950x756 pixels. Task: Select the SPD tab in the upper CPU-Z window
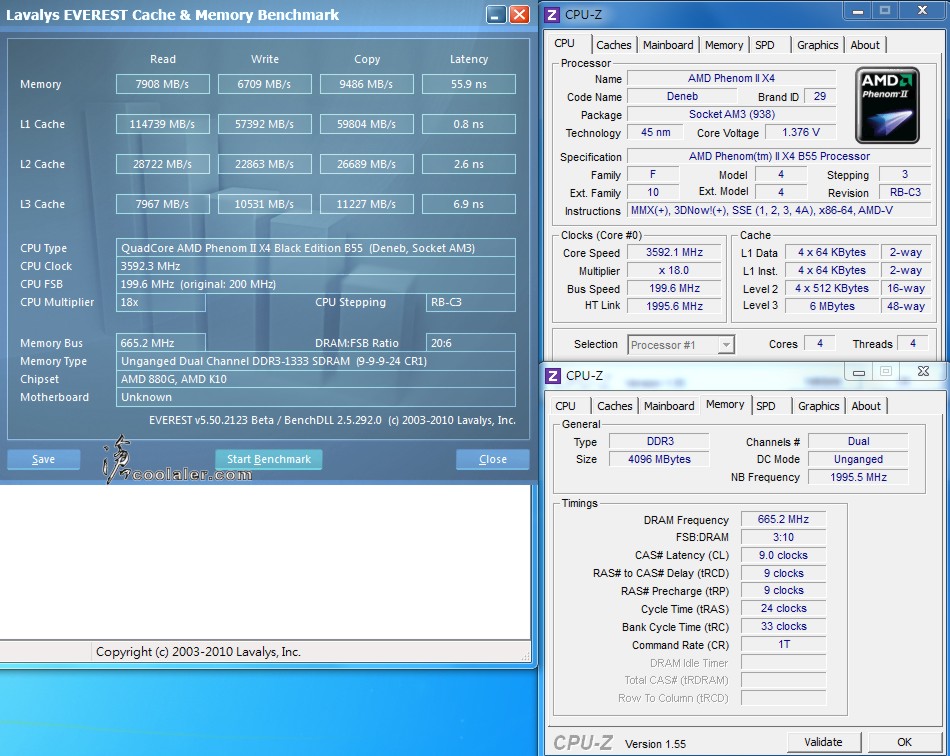[x=765, y=45]
